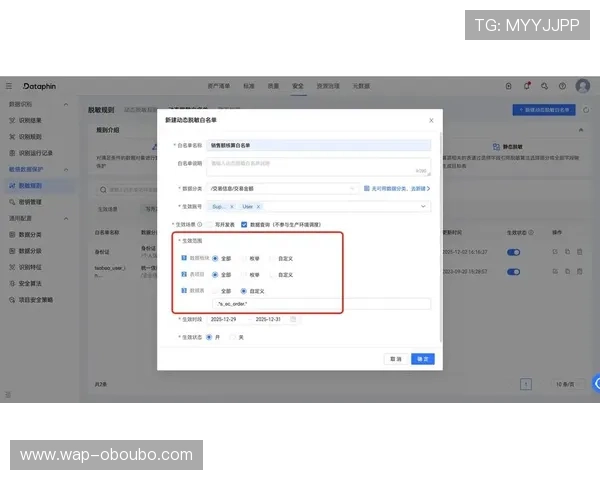
Task: Switch to the 标准 top tab
Action: click(249, 86)
